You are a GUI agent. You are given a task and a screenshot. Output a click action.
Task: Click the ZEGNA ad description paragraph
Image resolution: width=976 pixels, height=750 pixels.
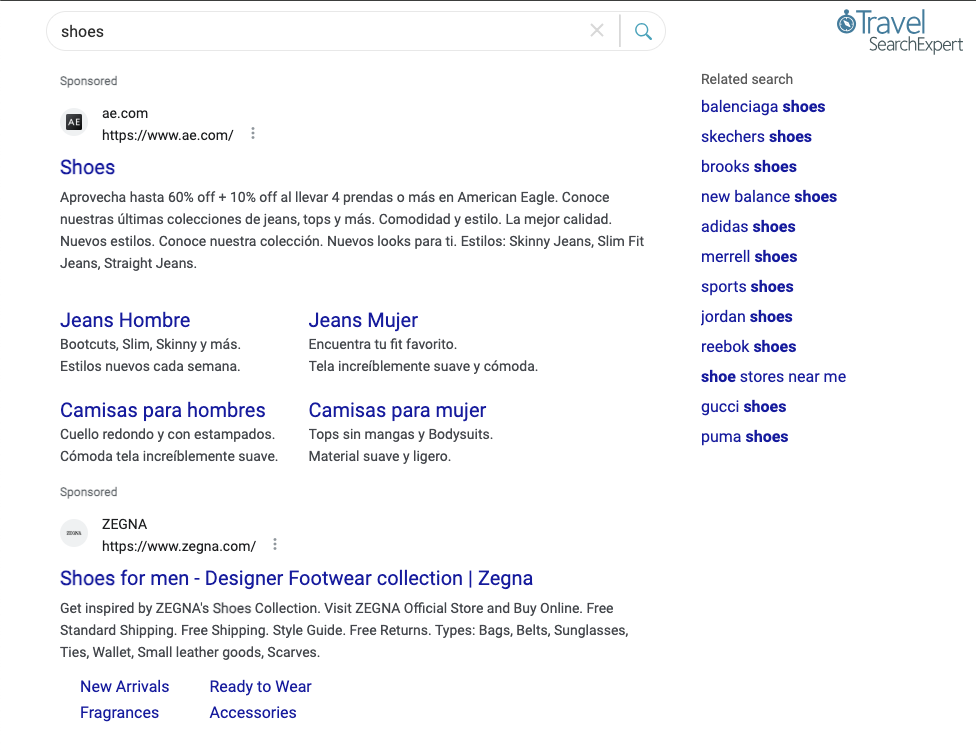[x=344, y=630]
